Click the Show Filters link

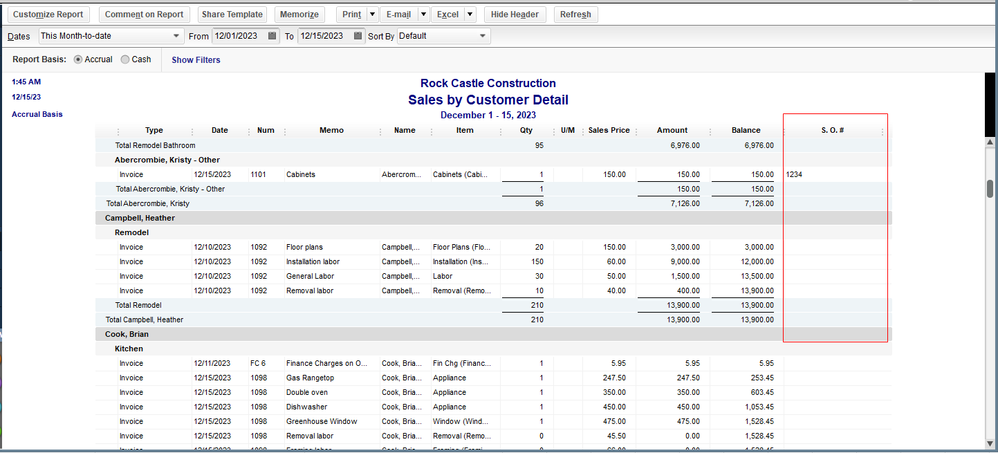(x=196, y=60)
